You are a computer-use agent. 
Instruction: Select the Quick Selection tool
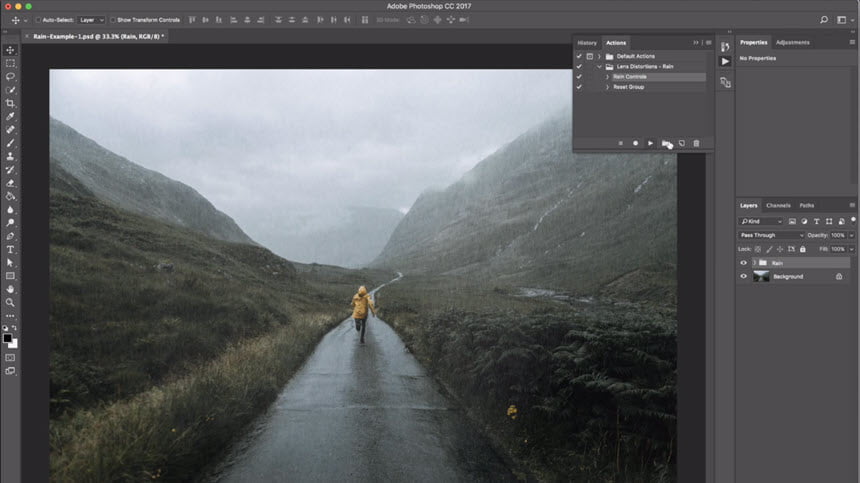[x=10, y=90]
